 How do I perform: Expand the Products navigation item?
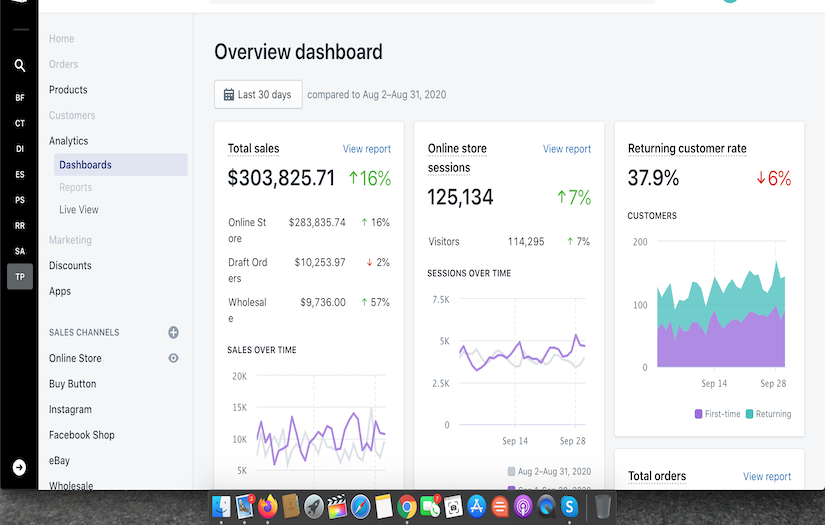point(68,90)
